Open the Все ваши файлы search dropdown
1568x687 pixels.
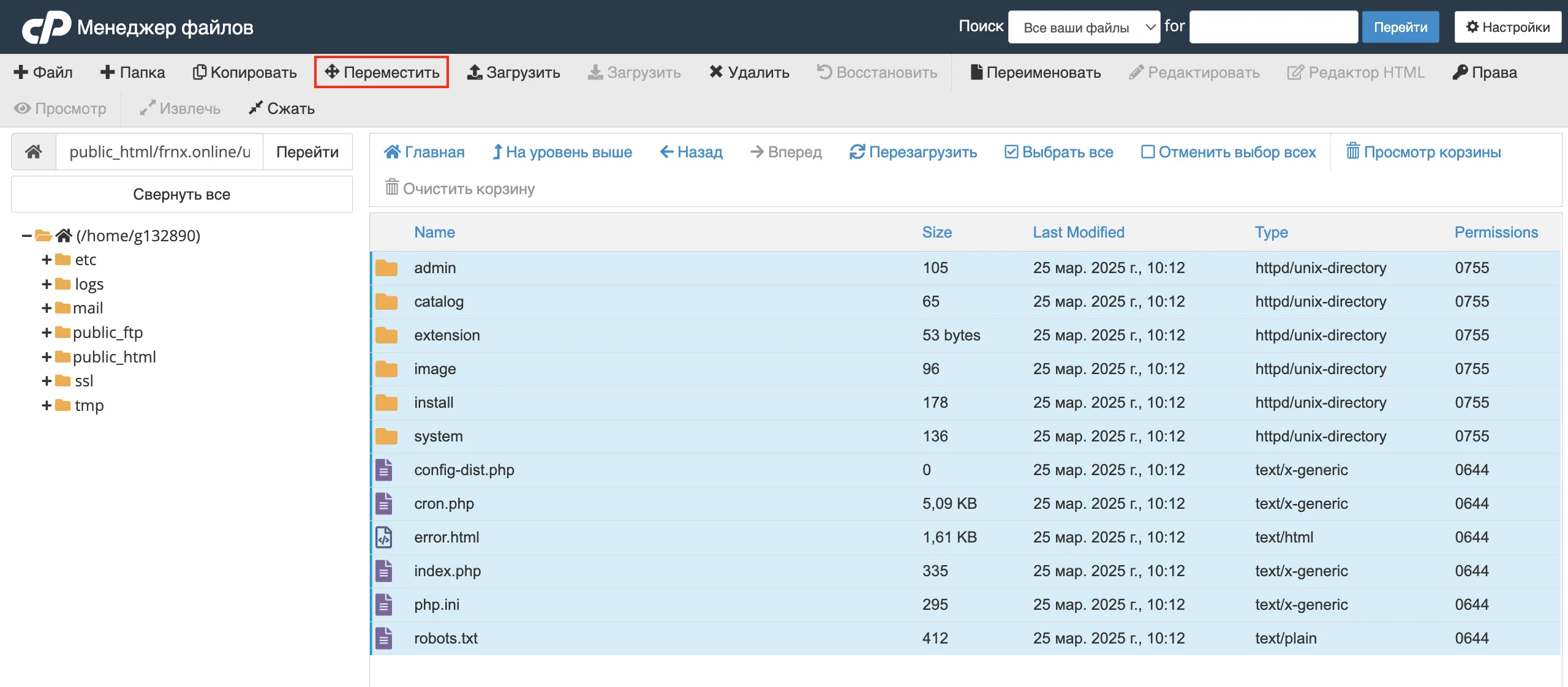(1084, 28)
